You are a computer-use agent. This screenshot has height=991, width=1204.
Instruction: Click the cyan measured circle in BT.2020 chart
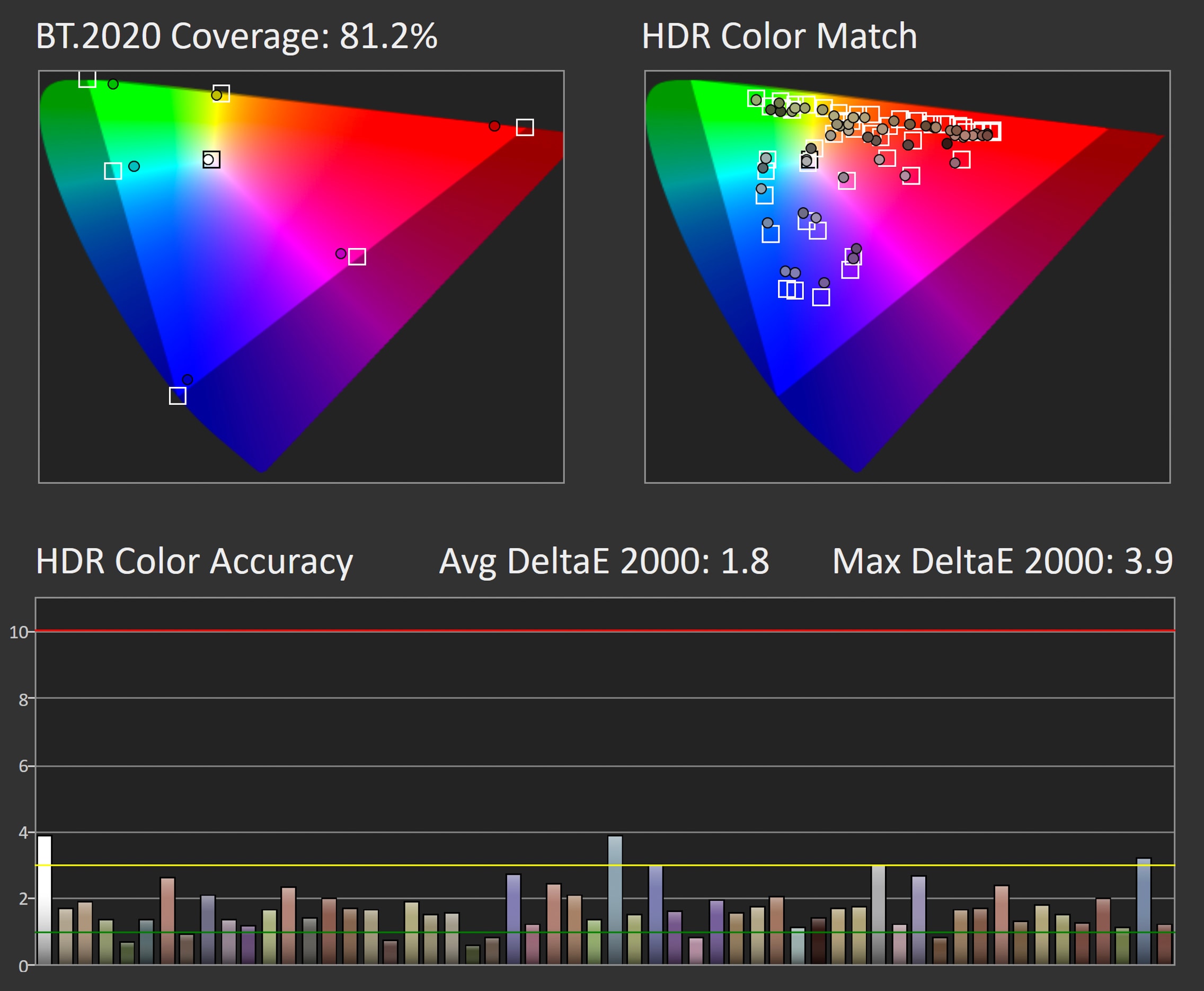coord(134,166)
